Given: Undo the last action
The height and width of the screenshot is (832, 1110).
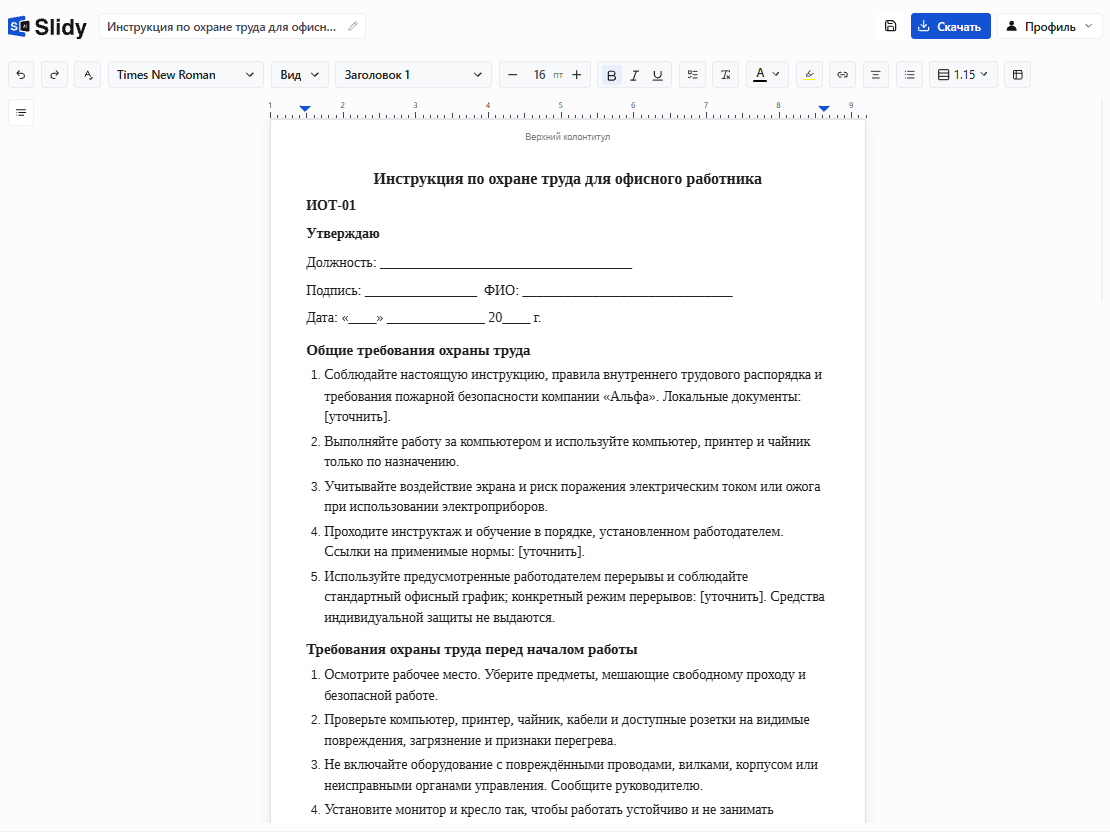Looking at the screenshot, I should click(21, 74).
